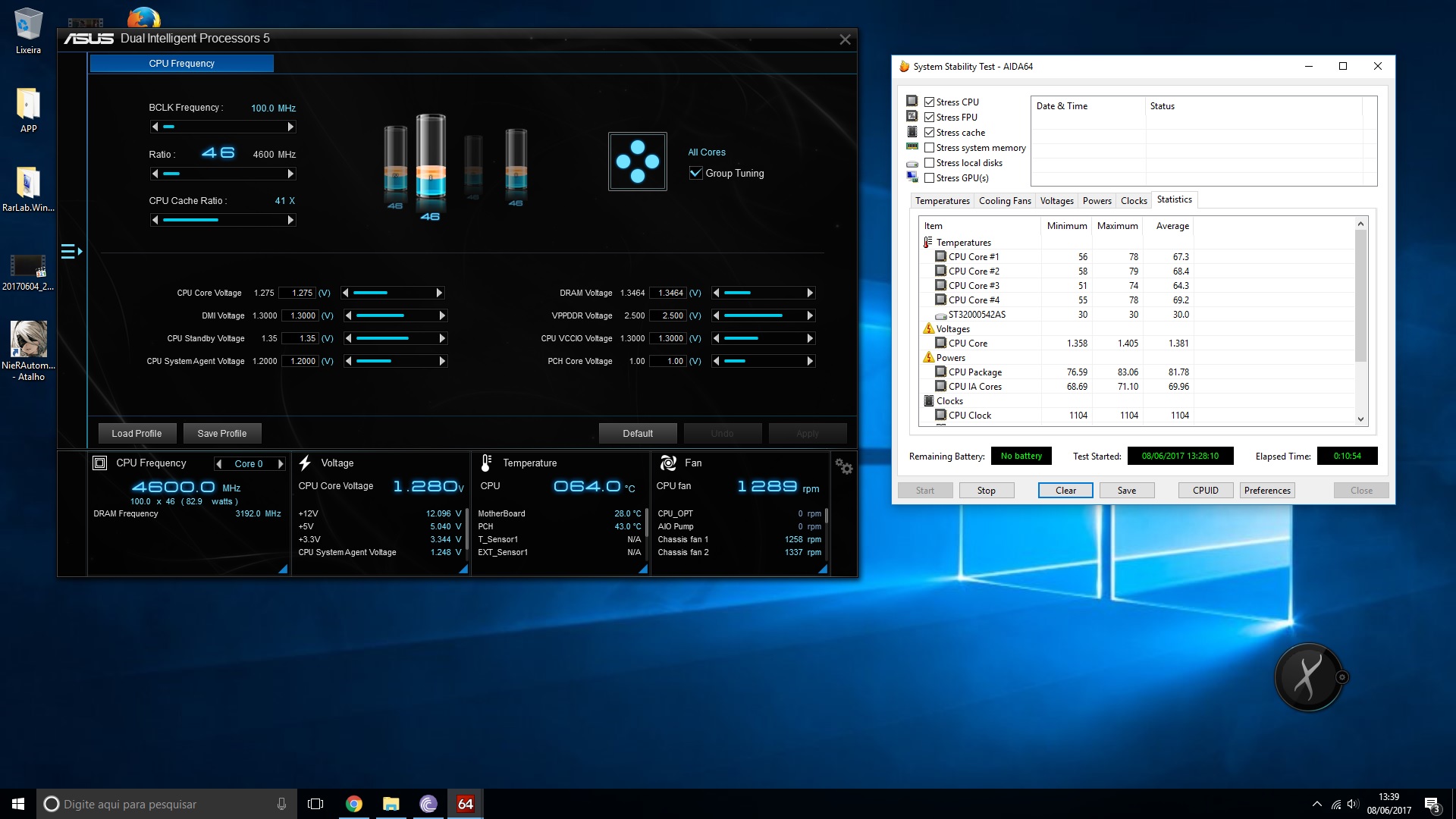Toggle the Group Tuning checkbox
This screenshot has height=819, width=1456.
pos(695,173)
